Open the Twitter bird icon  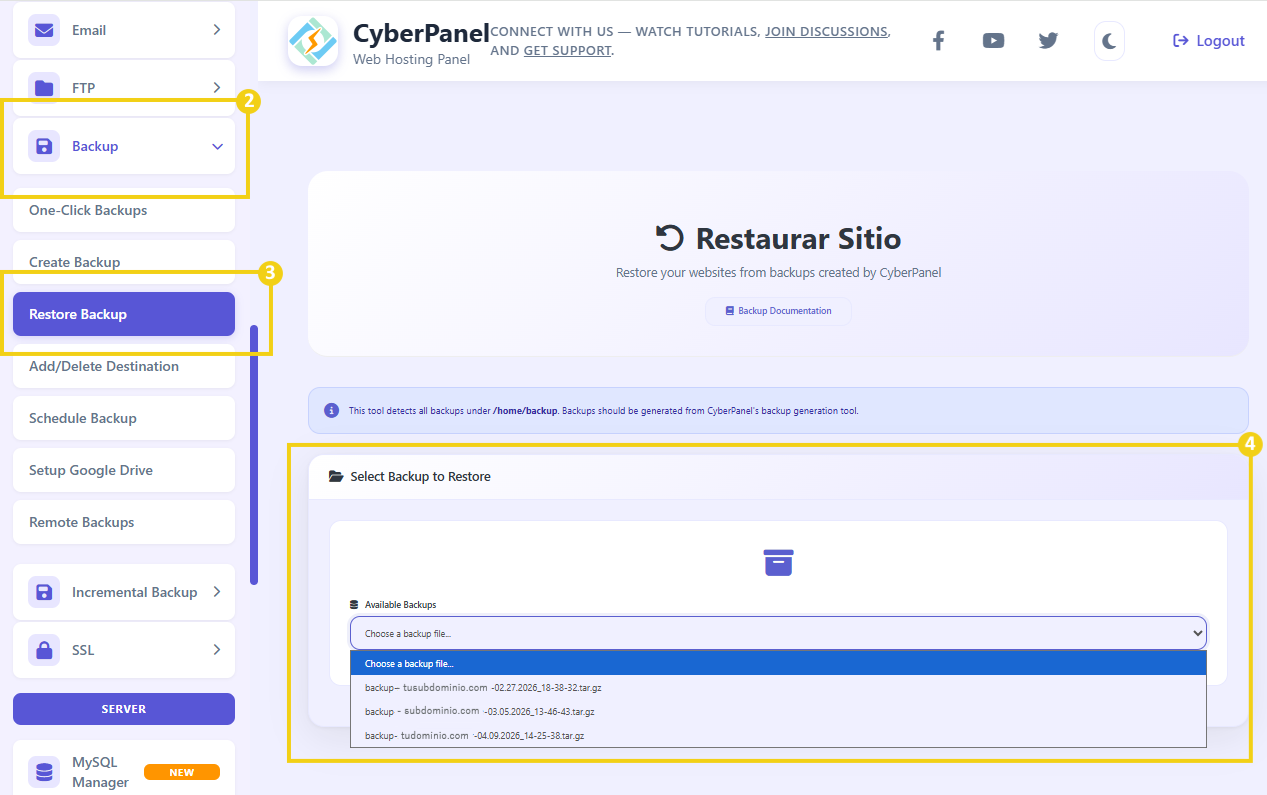(1048, 41)
